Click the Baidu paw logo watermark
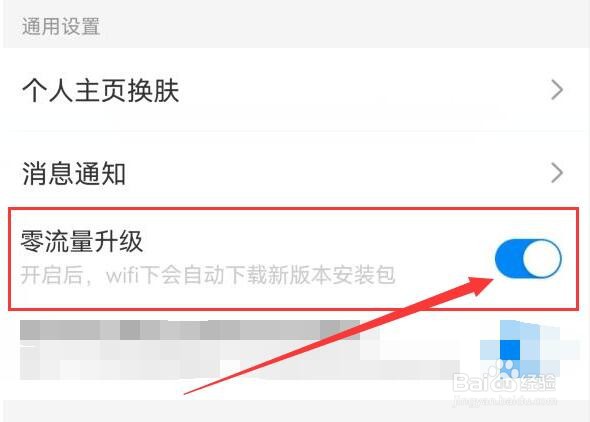 [505, 376]
